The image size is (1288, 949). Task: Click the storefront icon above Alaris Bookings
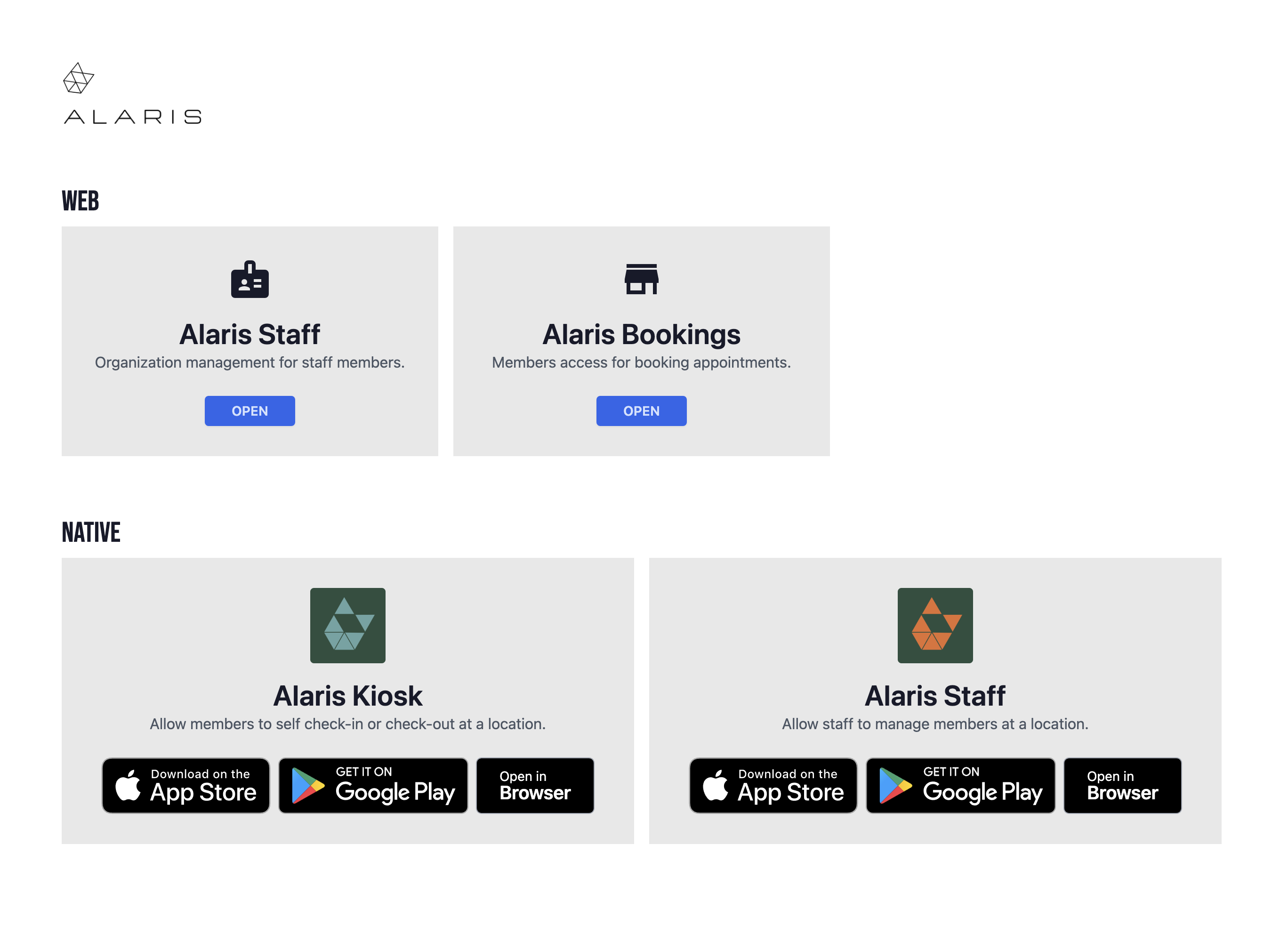[x=641, y=280]
